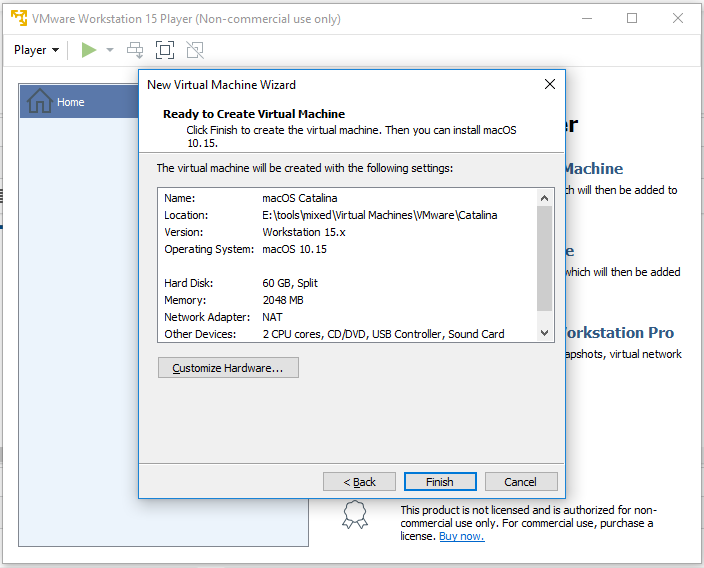Select the Home tab in library

pyautogui.click(x=79, y=101)
